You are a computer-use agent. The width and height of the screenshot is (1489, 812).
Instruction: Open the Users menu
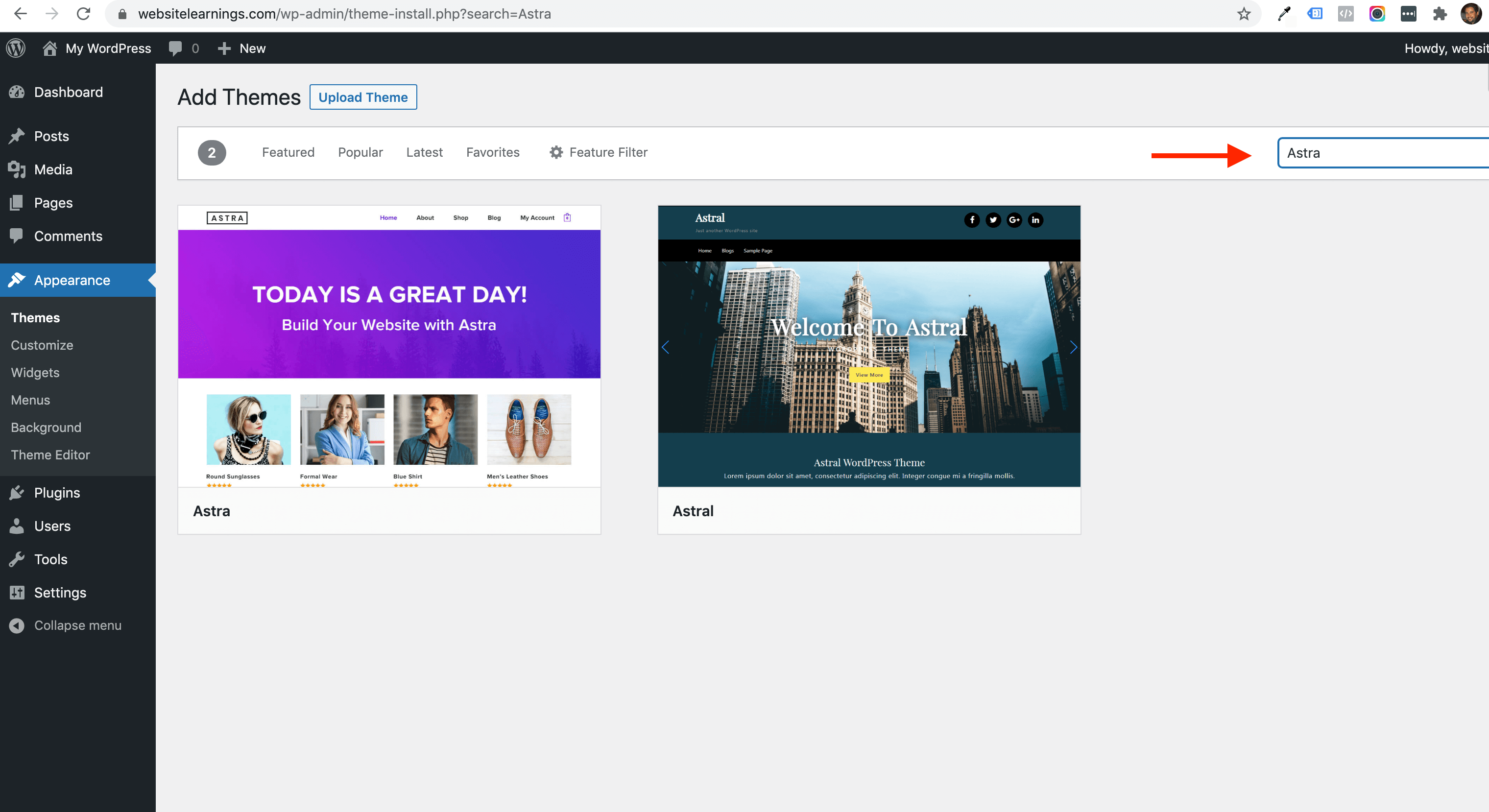[77, 526]
